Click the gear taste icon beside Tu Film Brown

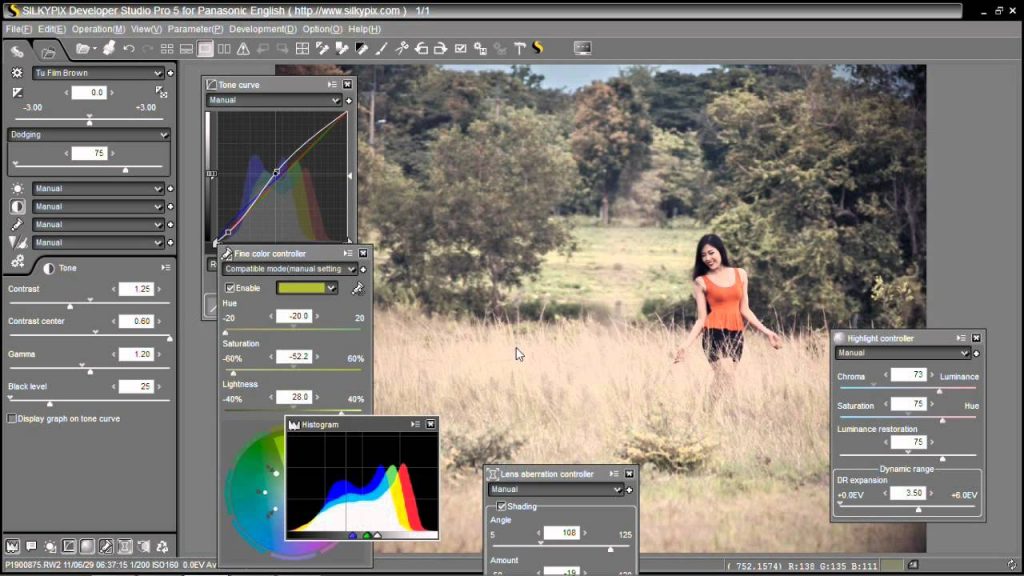[x=18, y=73]
